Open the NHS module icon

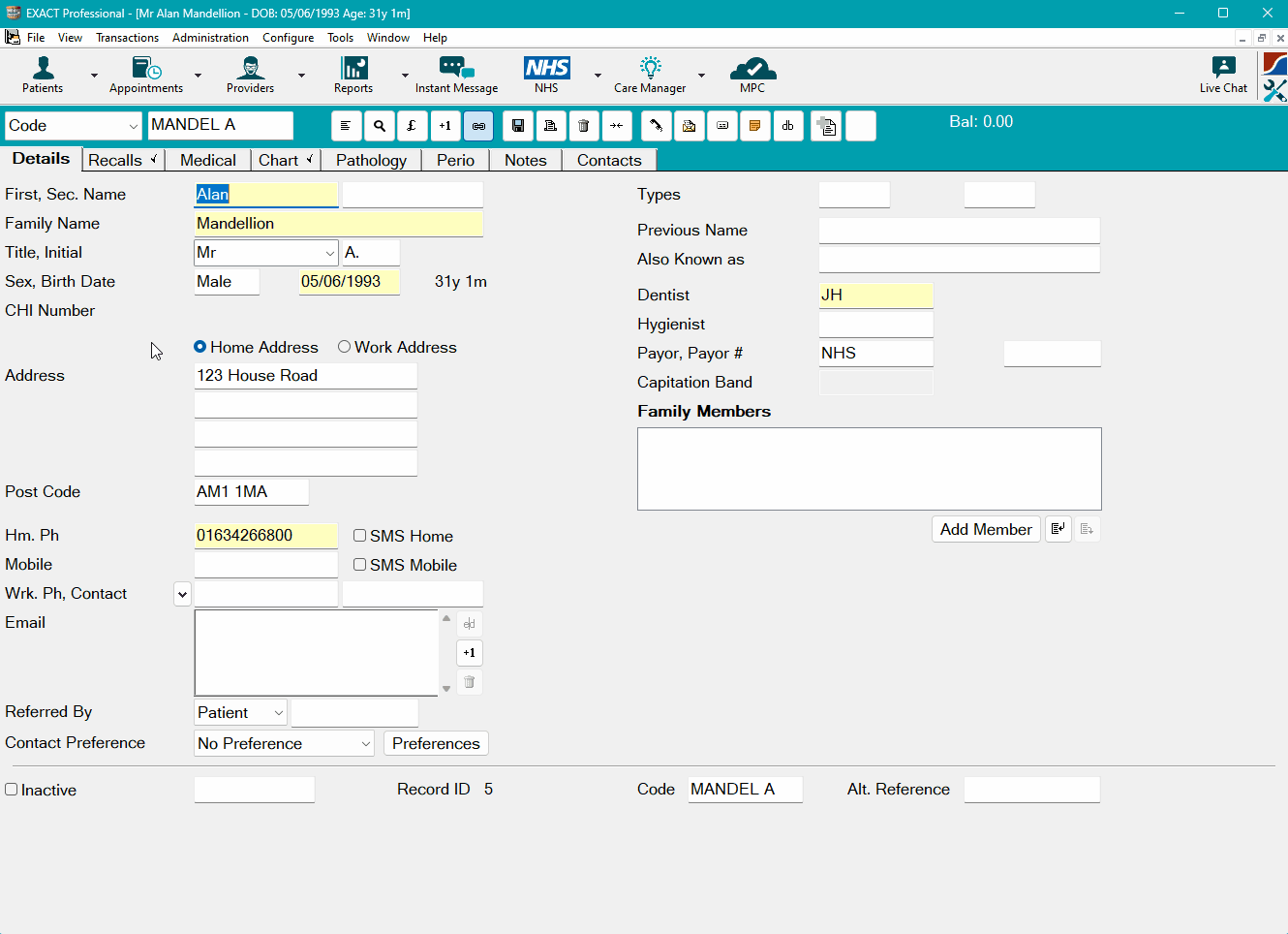(546, 75)
